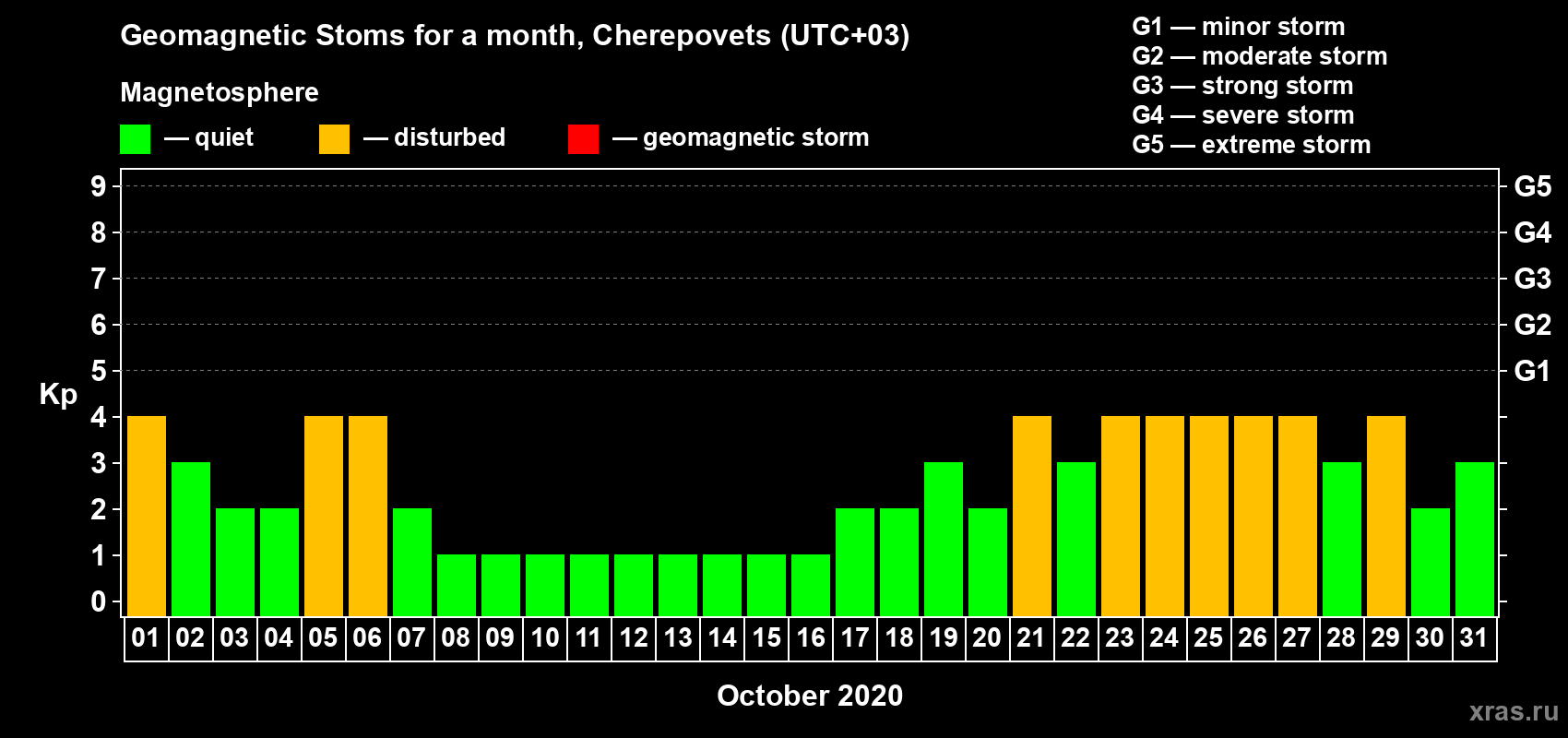This screenshot has width=1568, height=738.
Task: Click date label 27 on the axis
Action: pyautogui.click(x=1297, y=637)
